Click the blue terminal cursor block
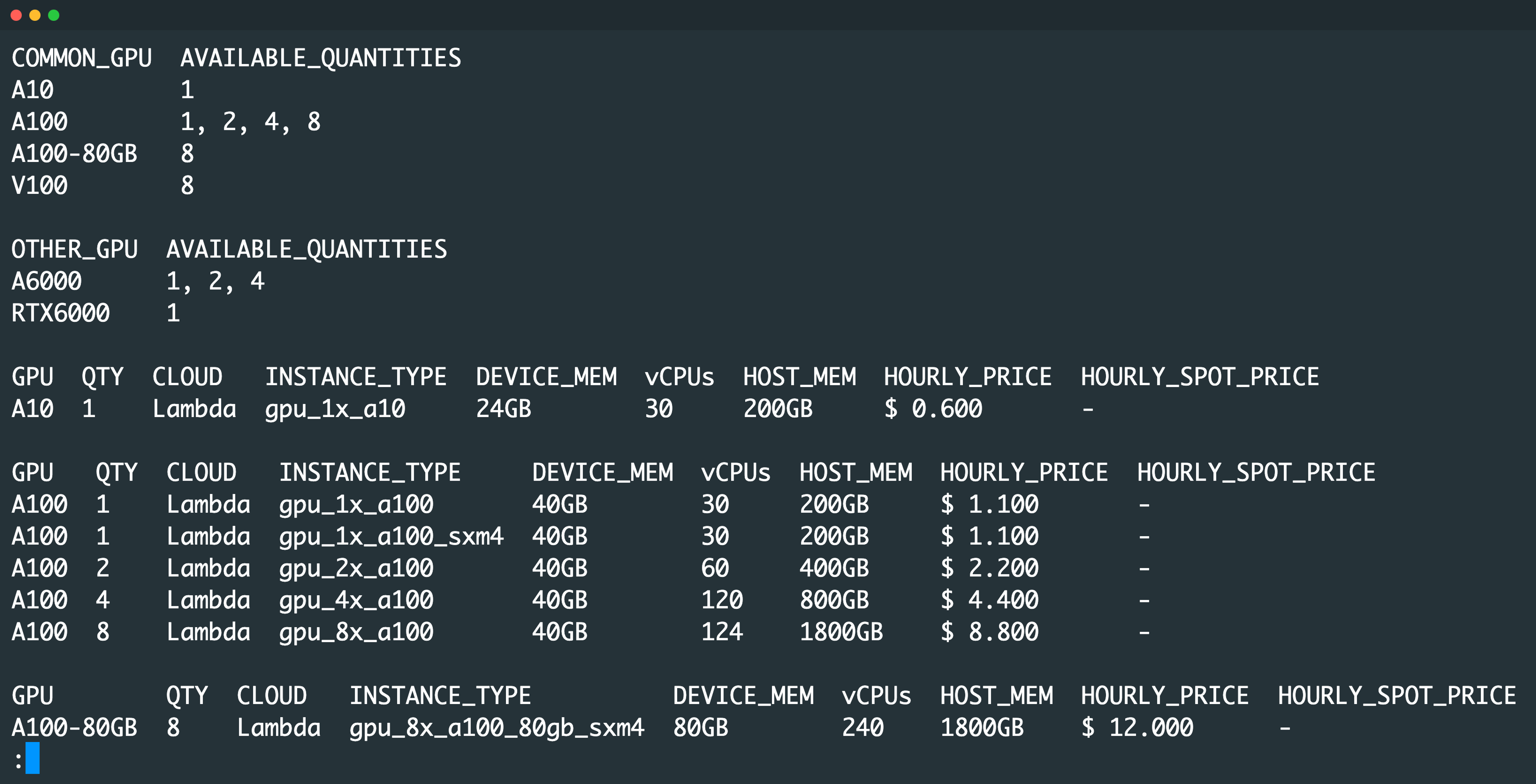Screen dimensions: 1536x784 point(33,758)
